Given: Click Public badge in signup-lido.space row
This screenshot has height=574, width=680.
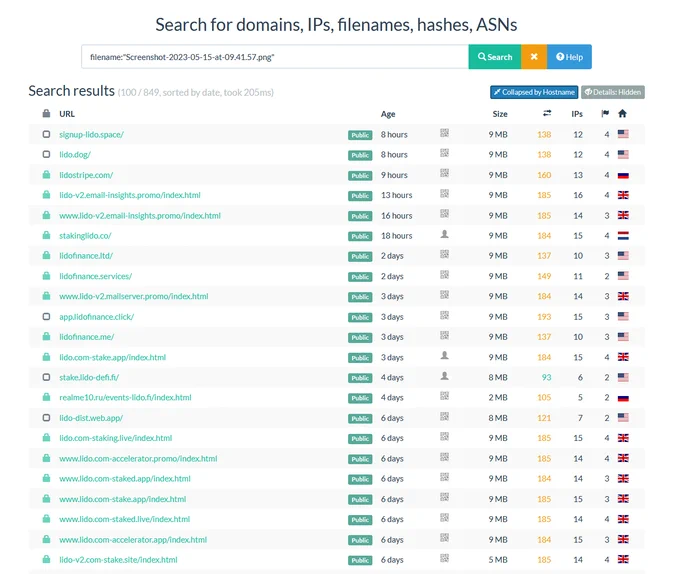Looking at the screenshot, I should [x=360, y=135].
